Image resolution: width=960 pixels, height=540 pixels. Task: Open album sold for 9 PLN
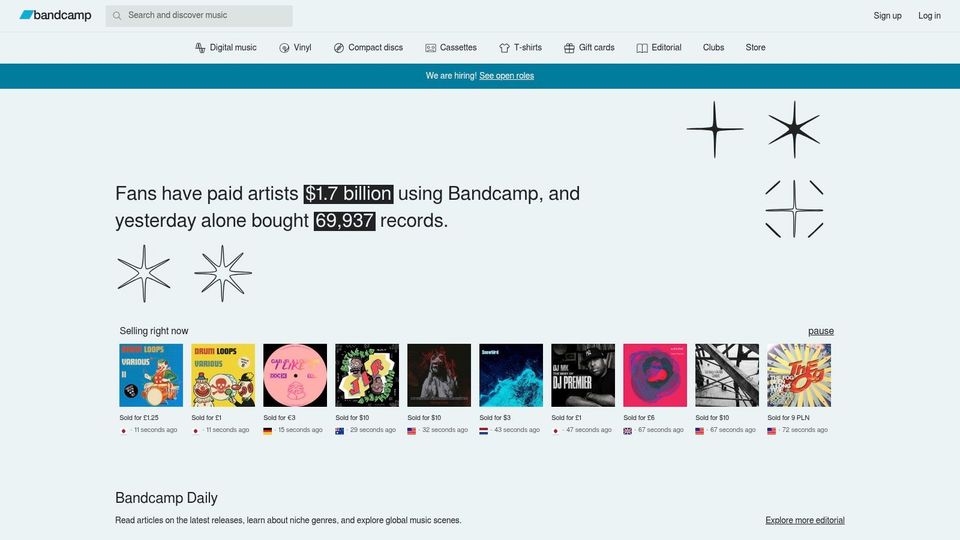coord(799,375)
